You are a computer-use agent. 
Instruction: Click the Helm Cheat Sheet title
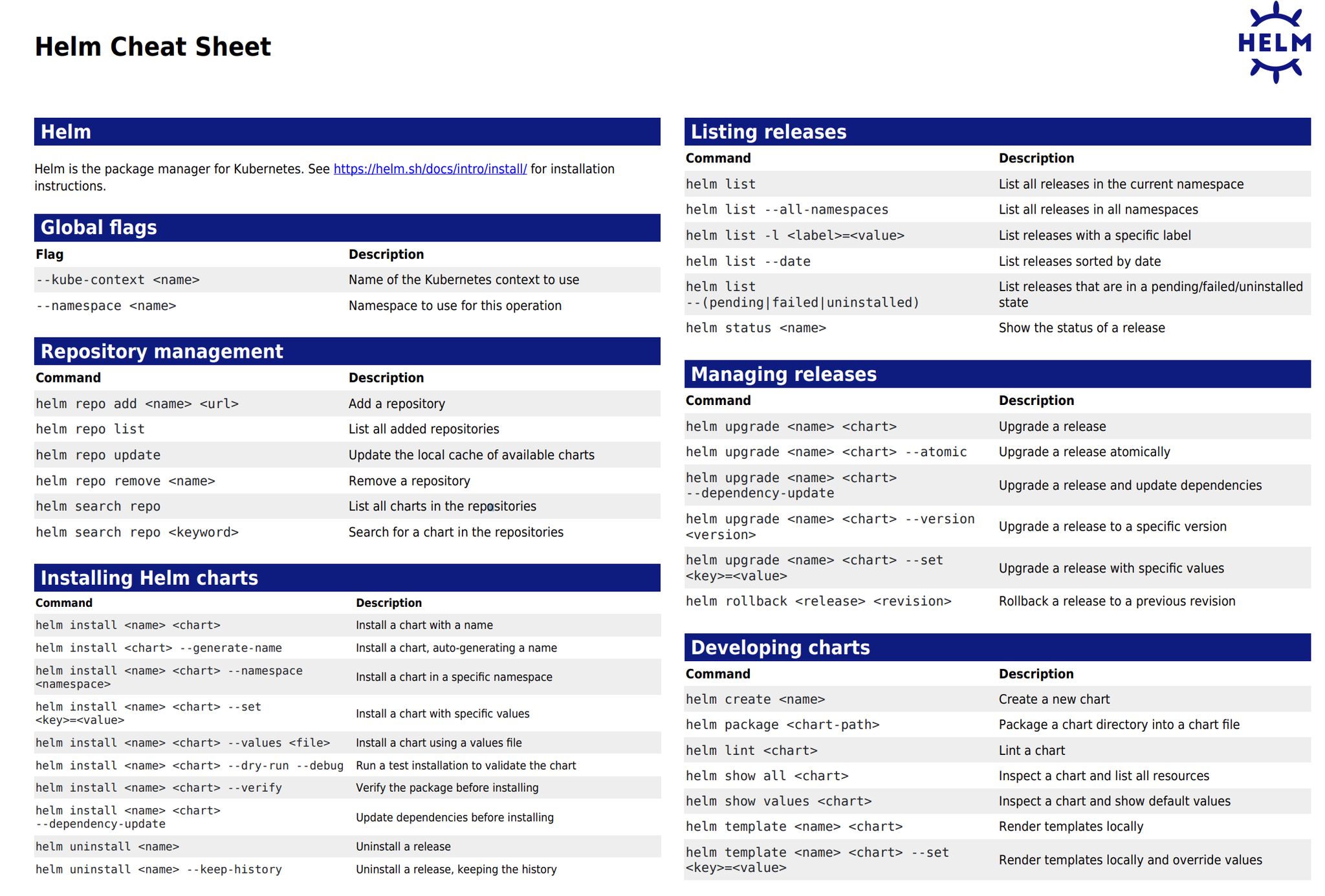(153, 47)
